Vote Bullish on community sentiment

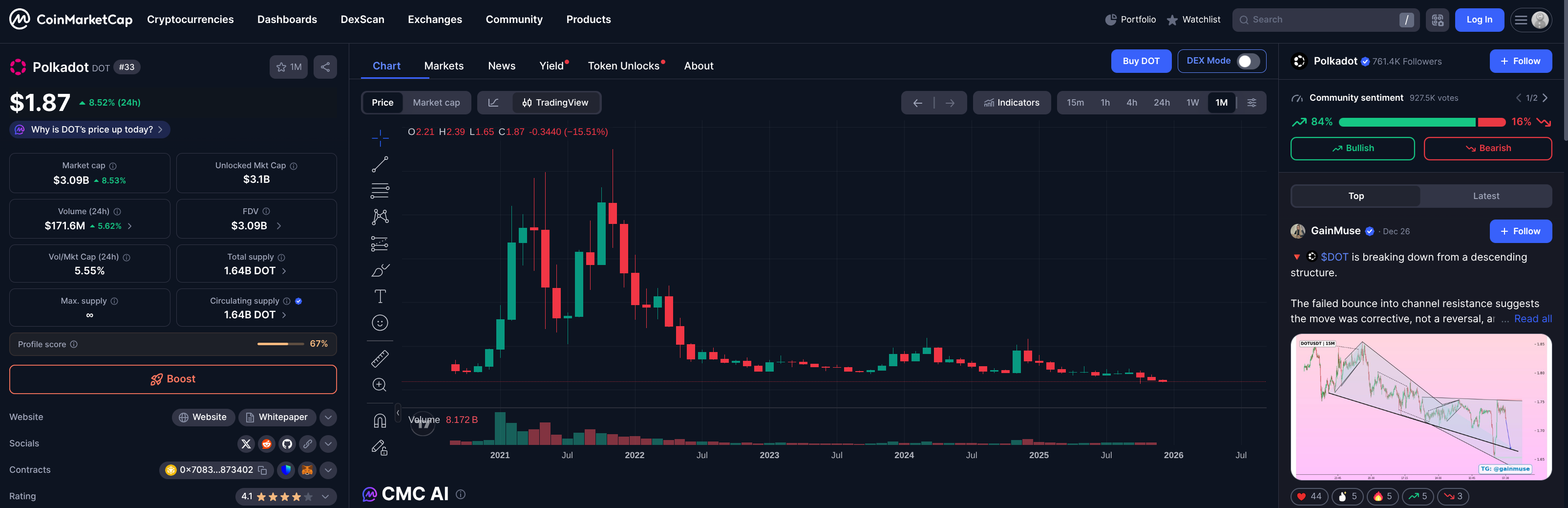[x=1353, y=149]
